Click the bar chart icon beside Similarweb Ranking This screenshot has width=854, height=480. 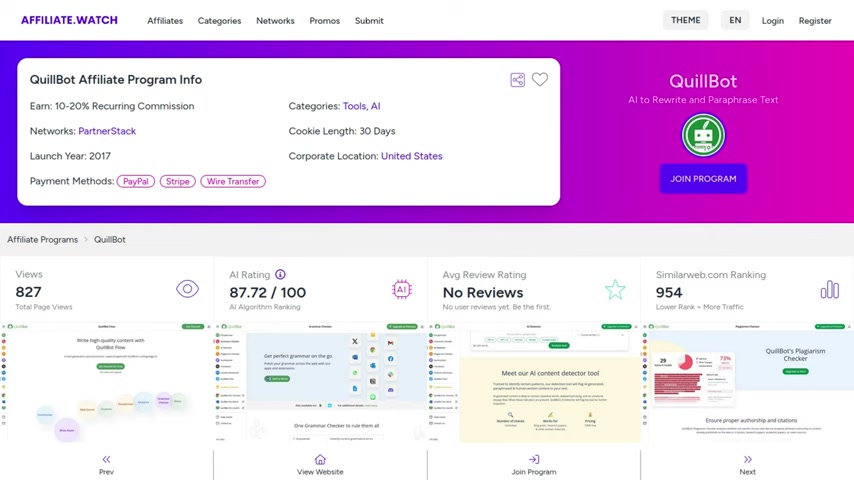[x=829, y=289]
